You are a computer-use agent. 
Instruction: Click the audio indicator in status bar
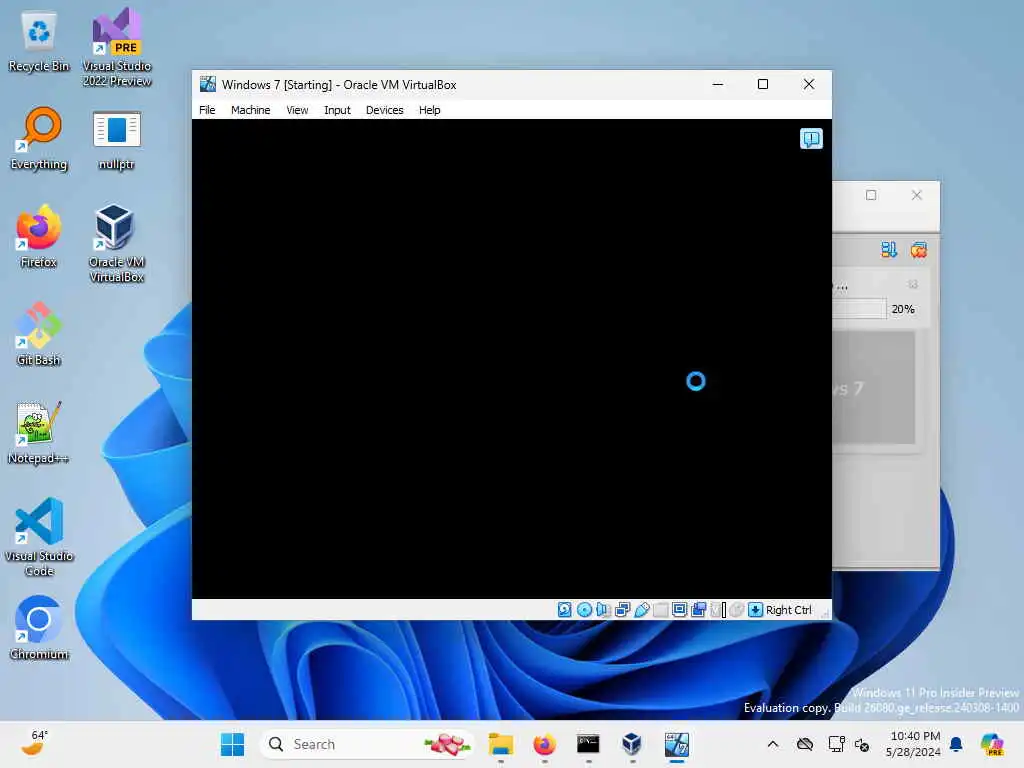[603, 610]
